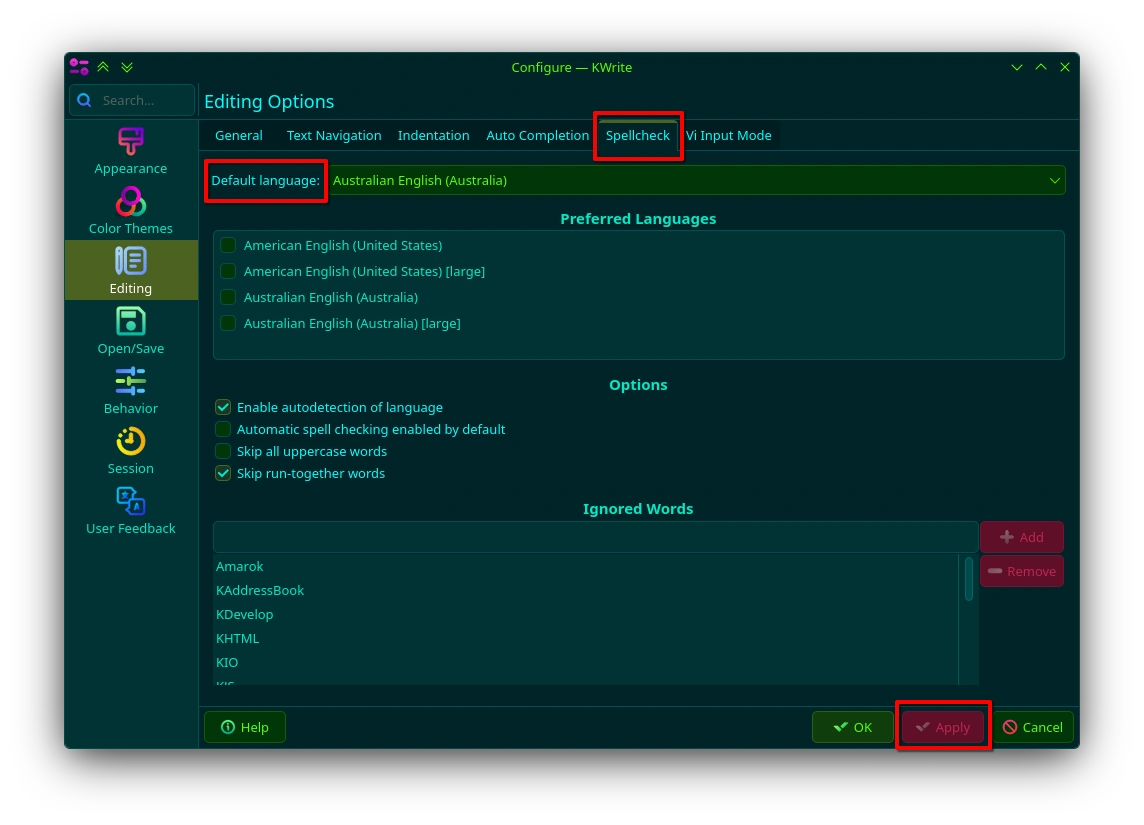Click Remove ignored word button
The image size is (1144, 825).
click(x=1021, y=571)
